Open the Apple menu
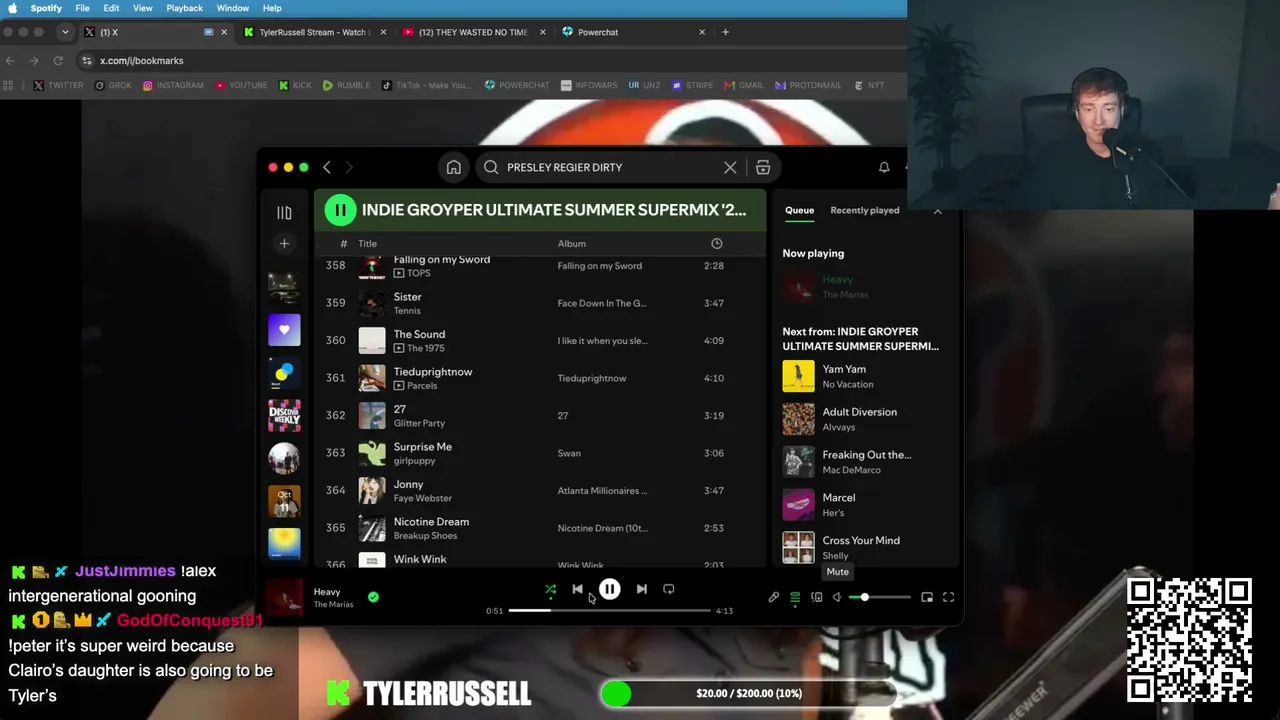This screenshot has width=1280, height=720. [x=13, y=8]
